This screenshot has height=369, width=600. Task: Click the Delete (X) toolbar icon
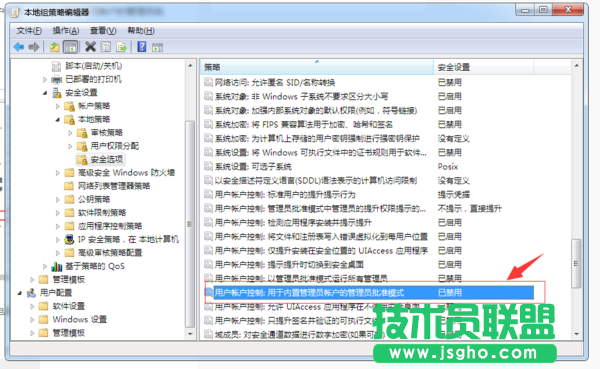coord(90,47)
